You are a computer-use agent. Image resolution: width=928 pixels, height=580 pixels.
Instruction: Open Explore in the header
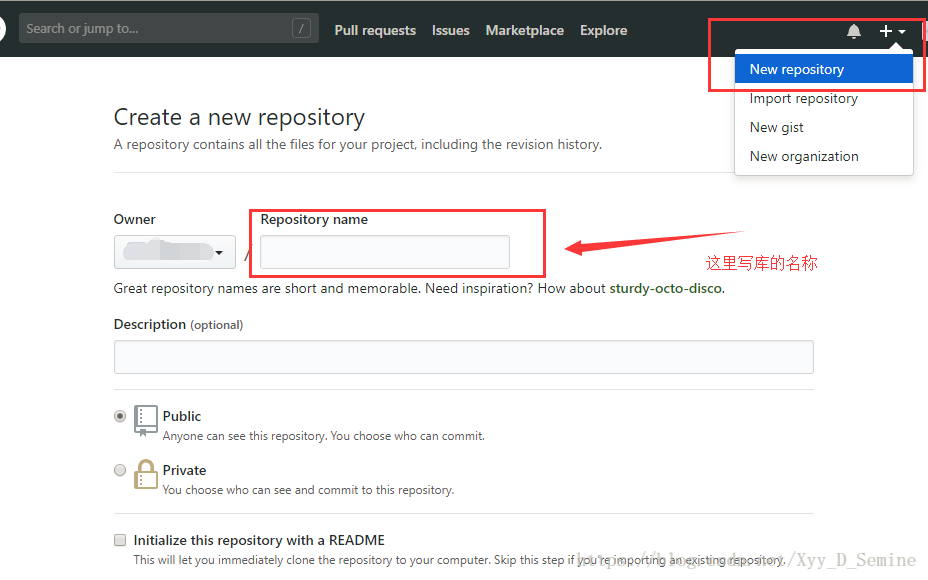[603, 30]
